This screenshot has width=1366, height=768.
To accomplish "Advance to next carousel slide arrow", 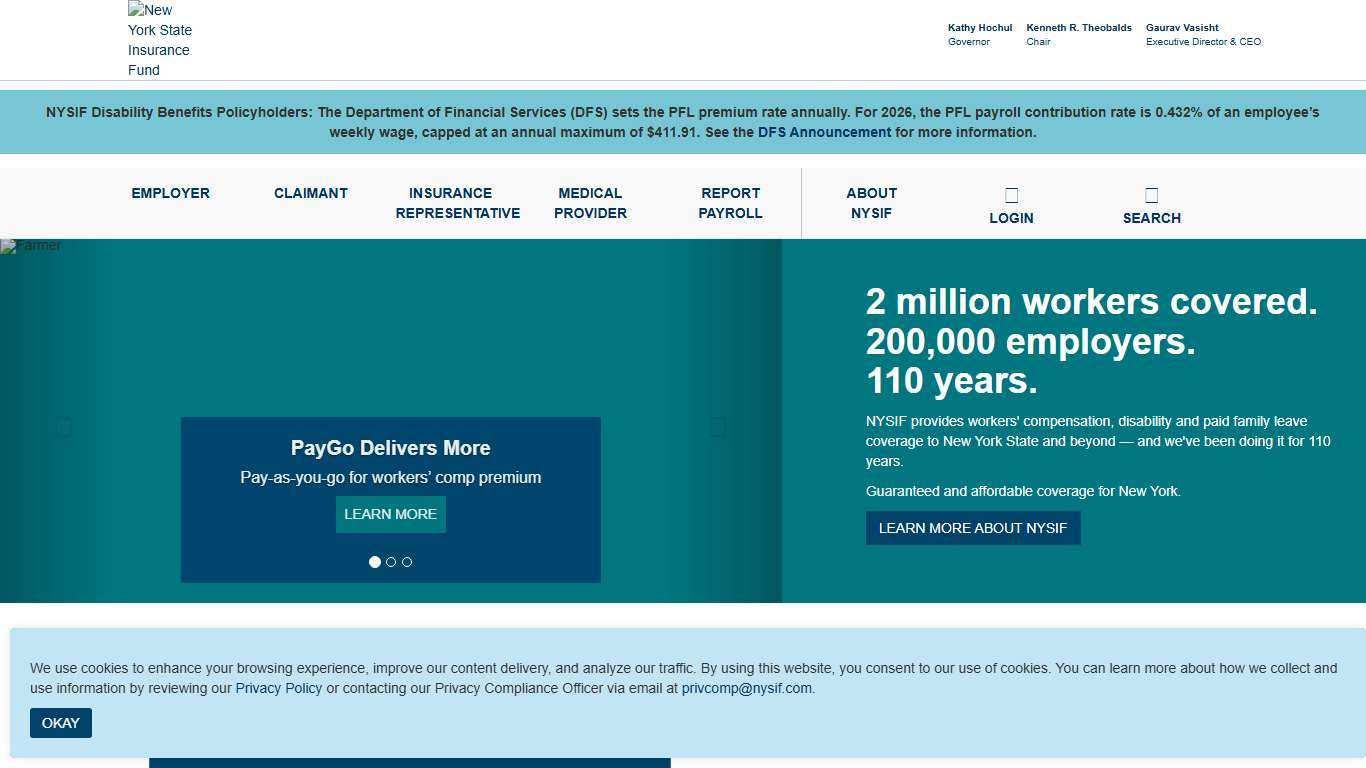I will coord(717,428).
